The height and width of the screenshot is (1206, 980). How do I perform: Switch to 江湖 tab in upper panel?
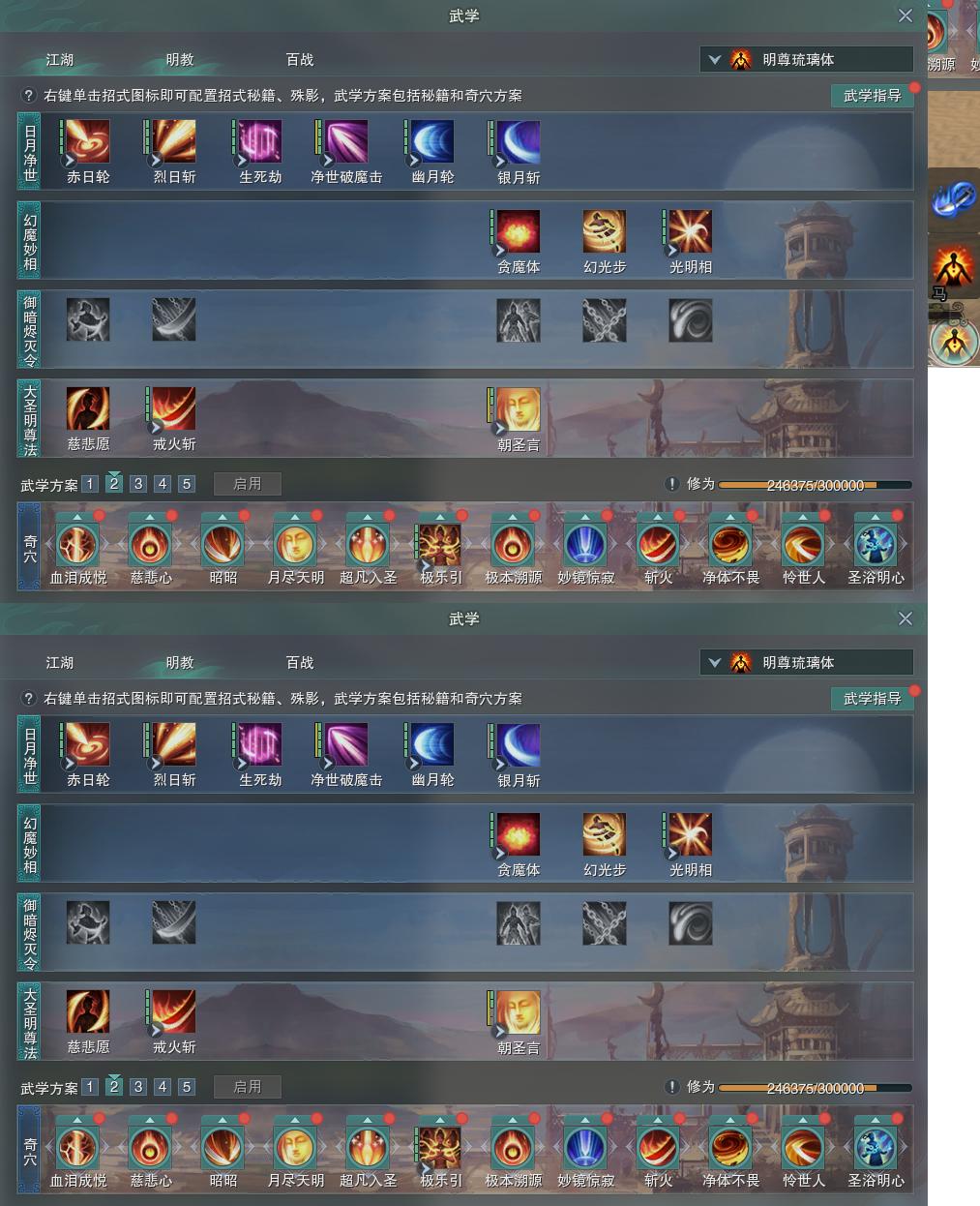(60, 60)
